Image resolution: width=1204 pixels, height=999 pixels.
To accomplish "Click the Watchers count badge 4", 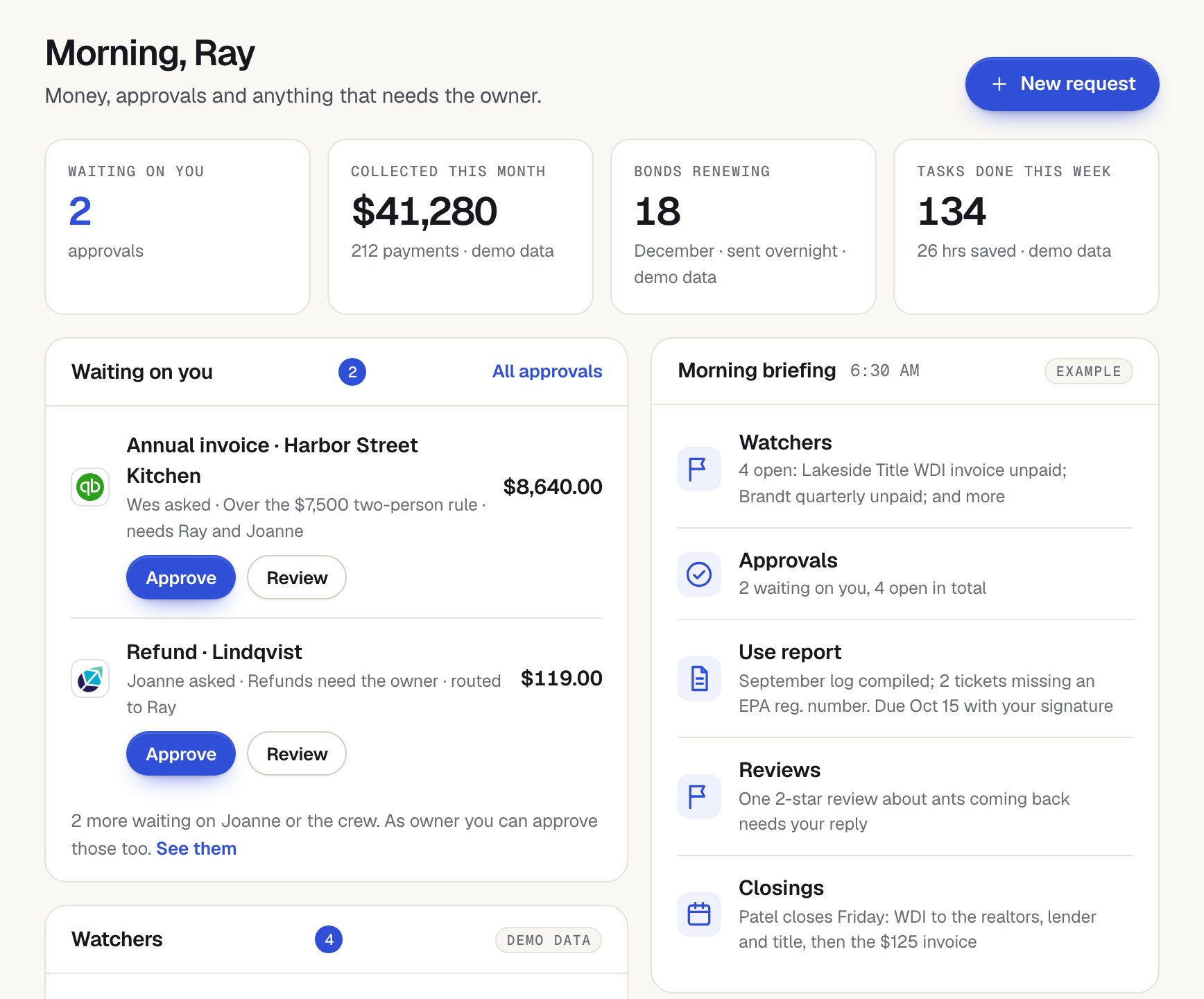I will click(x=329, y=939).
